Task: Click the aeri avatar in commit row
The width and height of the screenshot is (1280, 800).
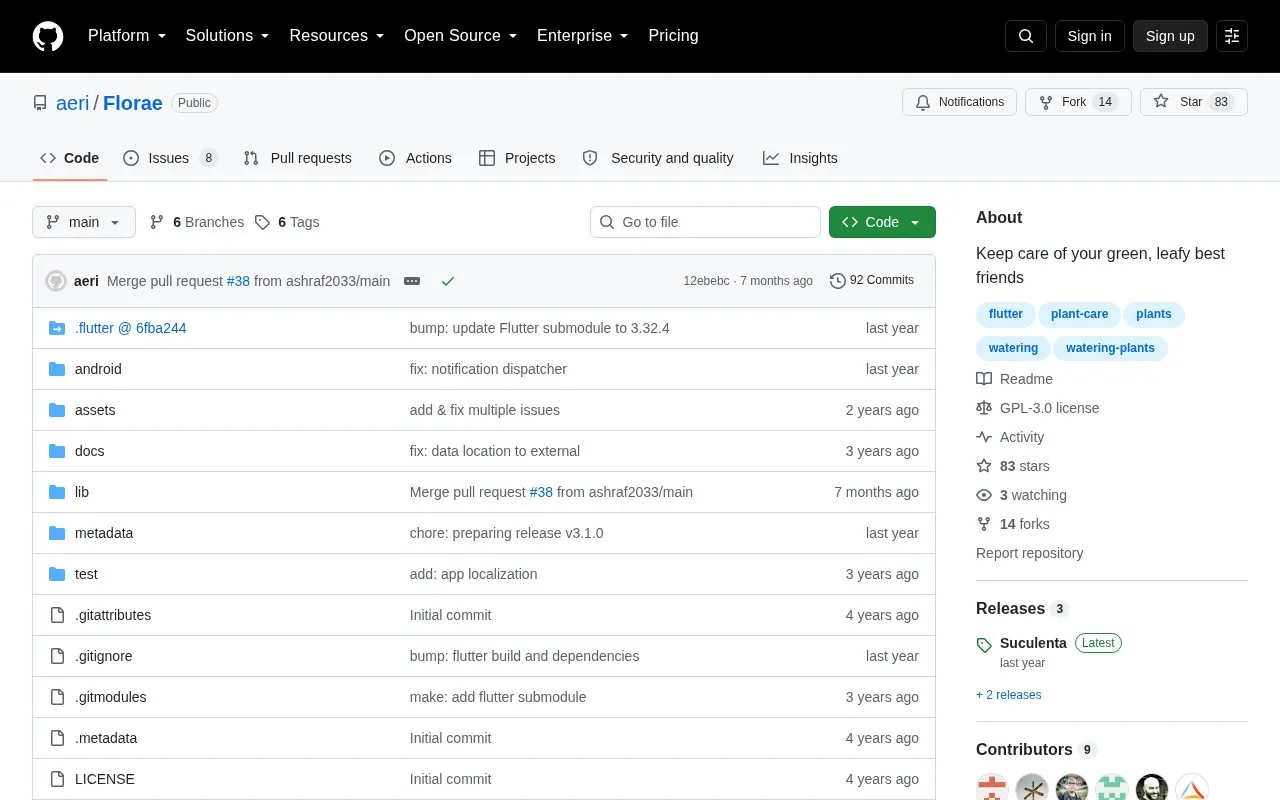Action: 56,281
